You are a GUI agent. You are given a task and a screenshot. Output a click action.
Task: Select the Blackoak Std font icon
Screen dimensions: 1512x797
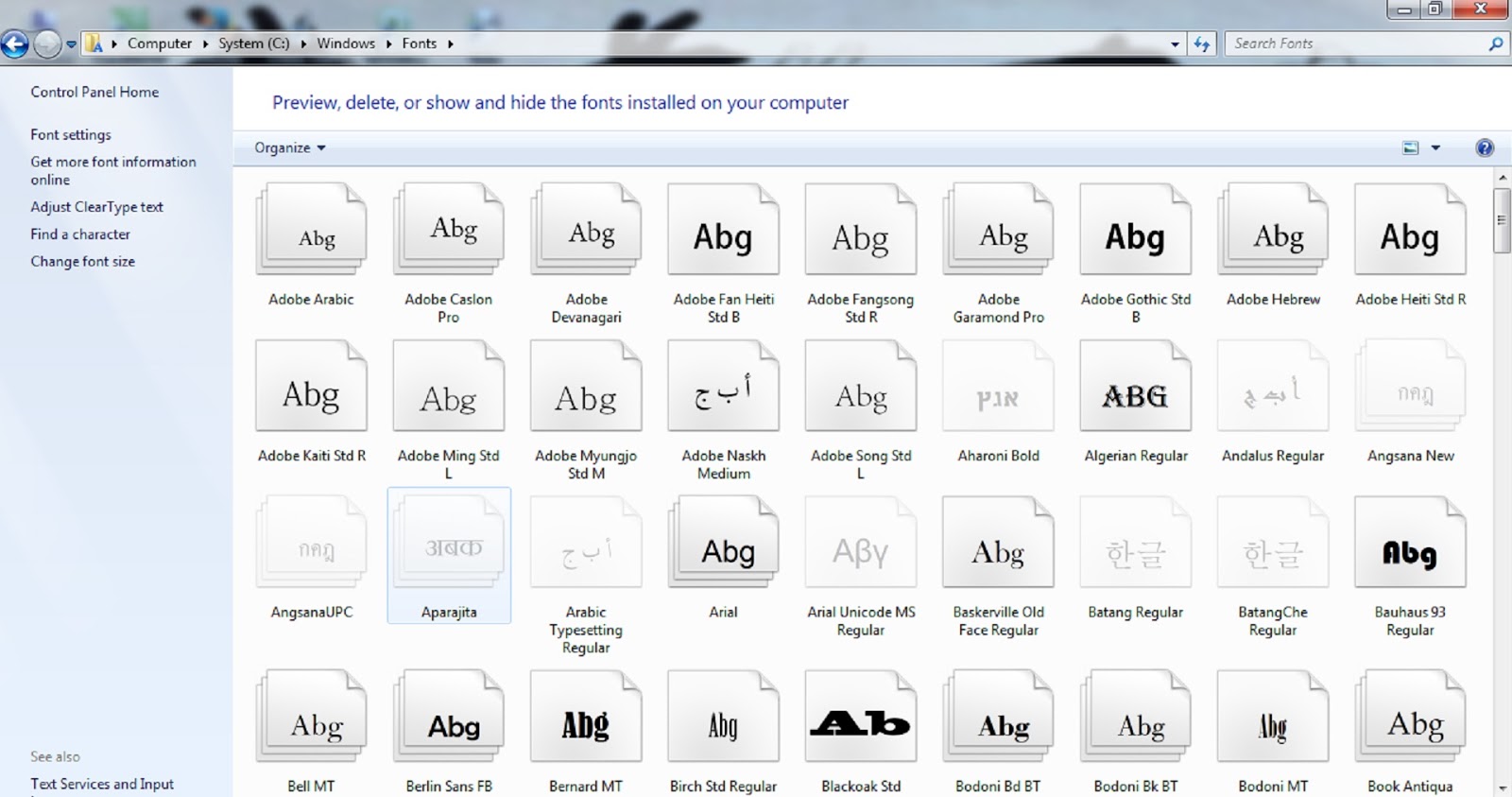pos(861,717)
